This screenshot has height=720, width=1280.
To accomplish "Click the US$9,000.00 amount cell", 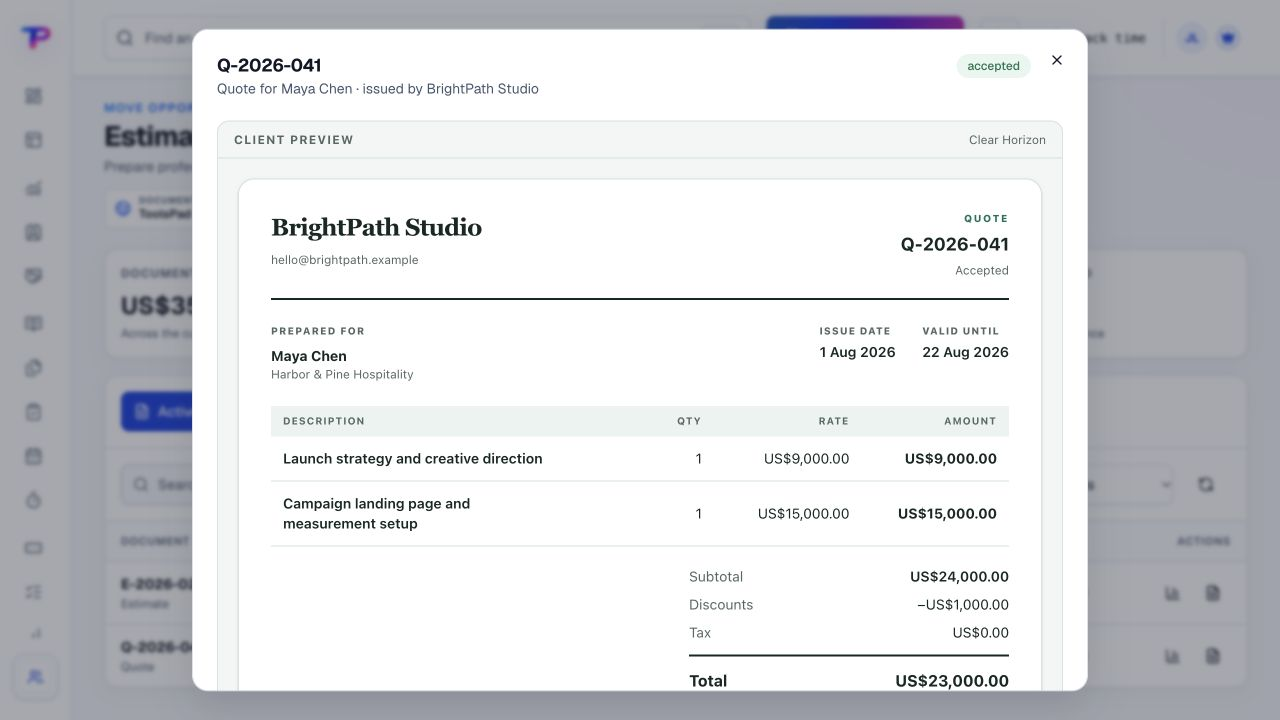I will tap(950, 459).
